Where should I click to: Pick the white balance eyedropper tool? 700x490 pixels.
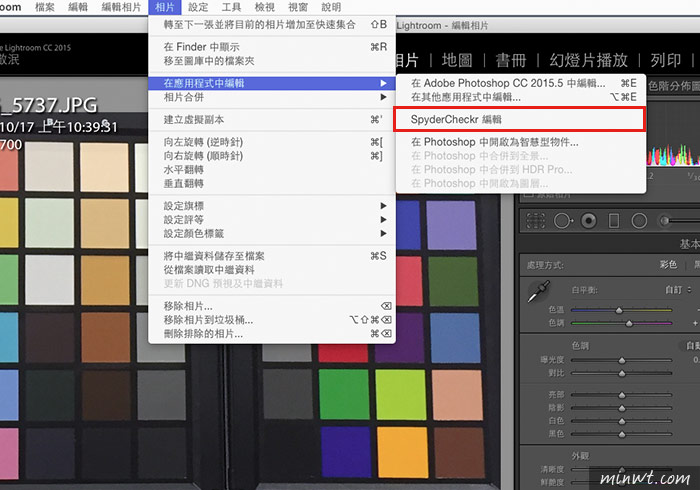point(539,291)
